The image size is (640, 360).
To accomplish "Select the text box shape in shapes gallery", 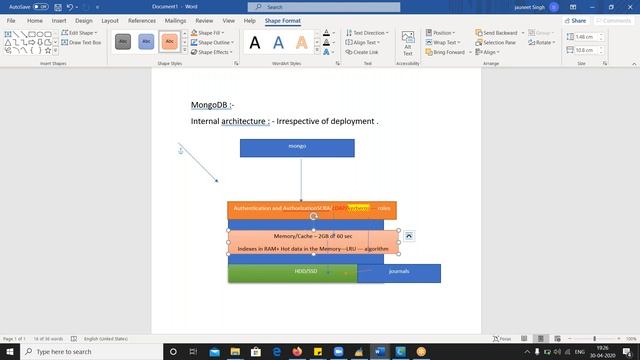I will [8, 34].
